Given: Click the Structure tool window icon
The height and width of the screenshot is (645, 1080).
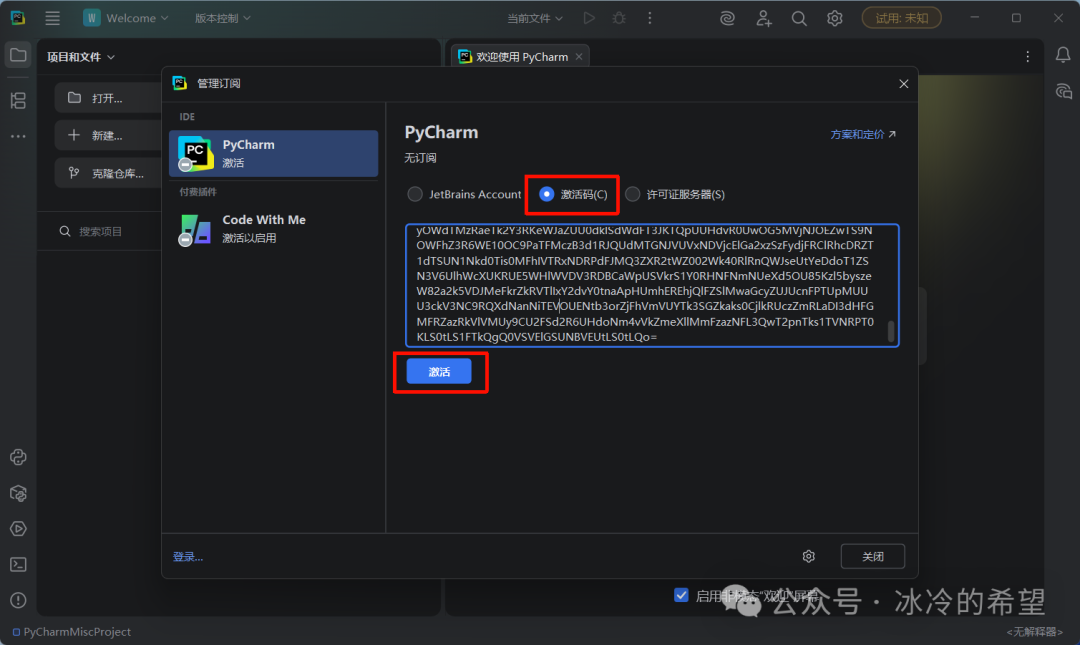Looking at the screenshot, I should click(18, 100).
